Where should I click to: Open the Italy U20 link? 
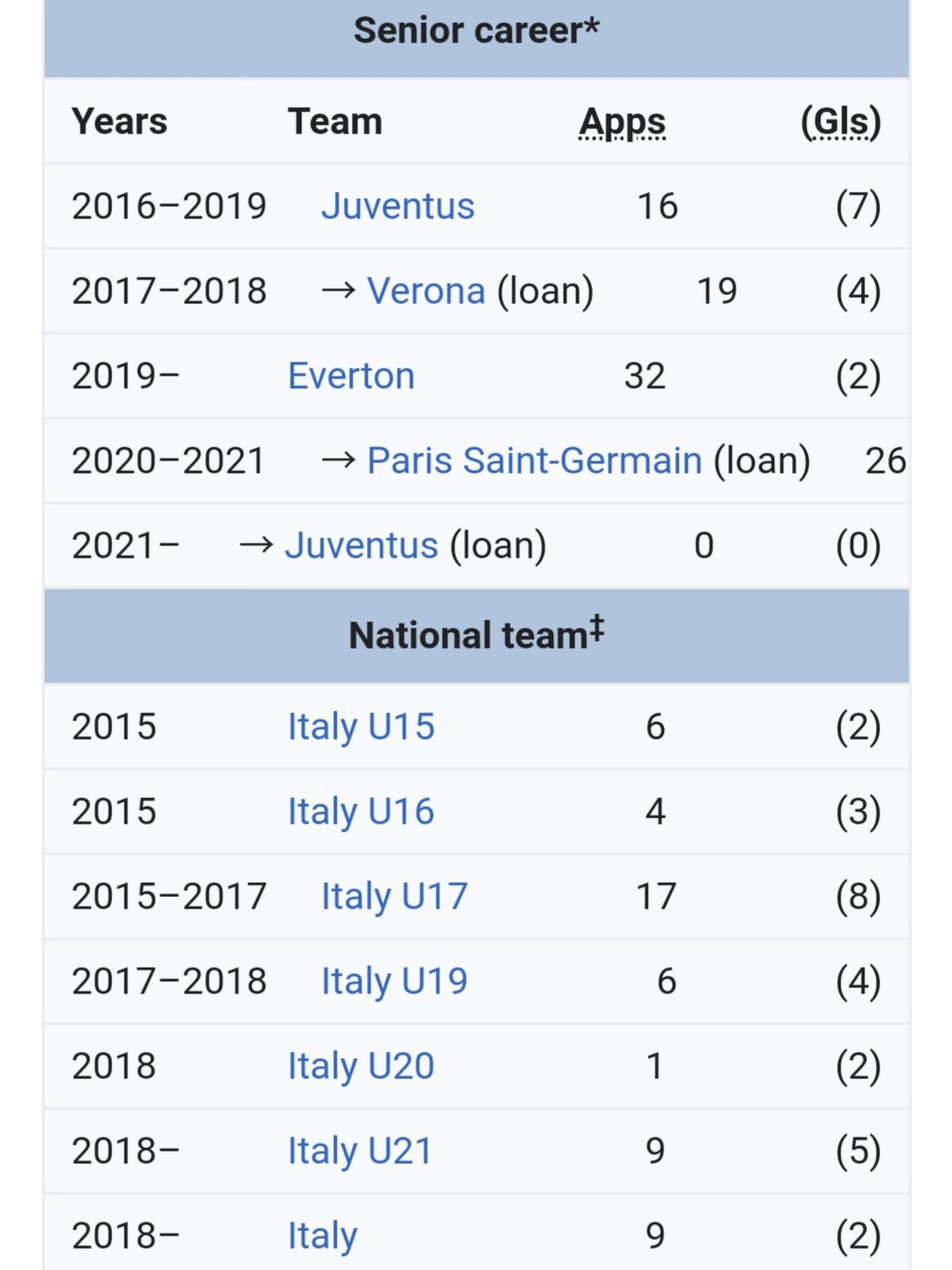click(x=361, y=1066)
